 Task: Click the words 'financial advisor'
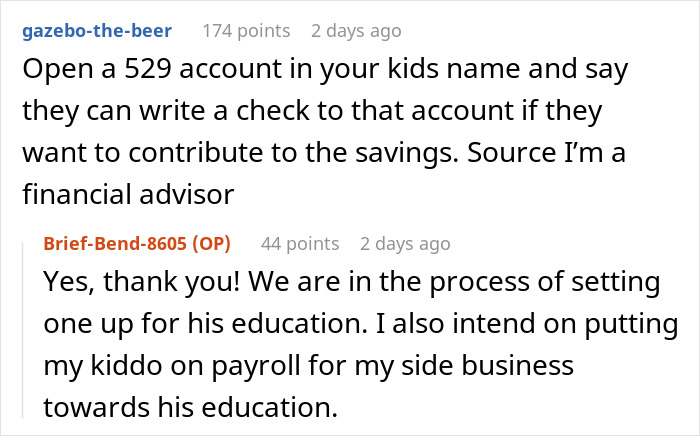tap(128, 195)
